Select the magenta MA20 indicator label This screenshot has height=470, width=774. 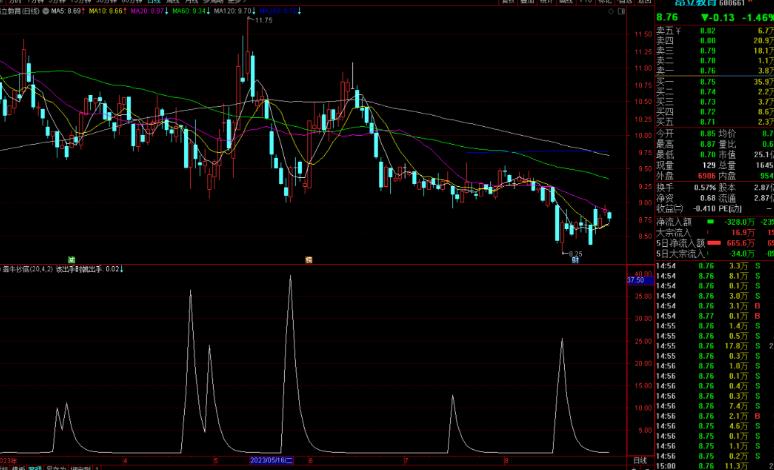pos(149,11)
